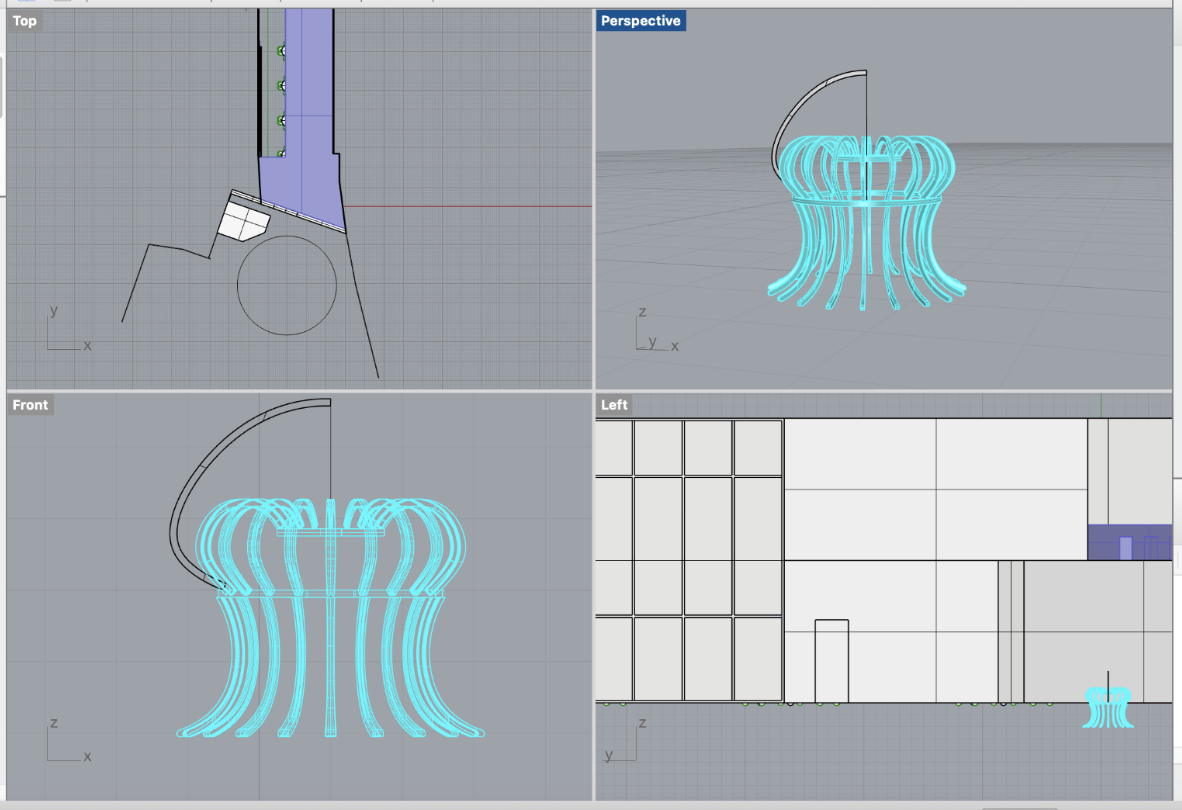Open the Top viewport title menu
This screenshot has height=810, width=1182.
point(24,21)
